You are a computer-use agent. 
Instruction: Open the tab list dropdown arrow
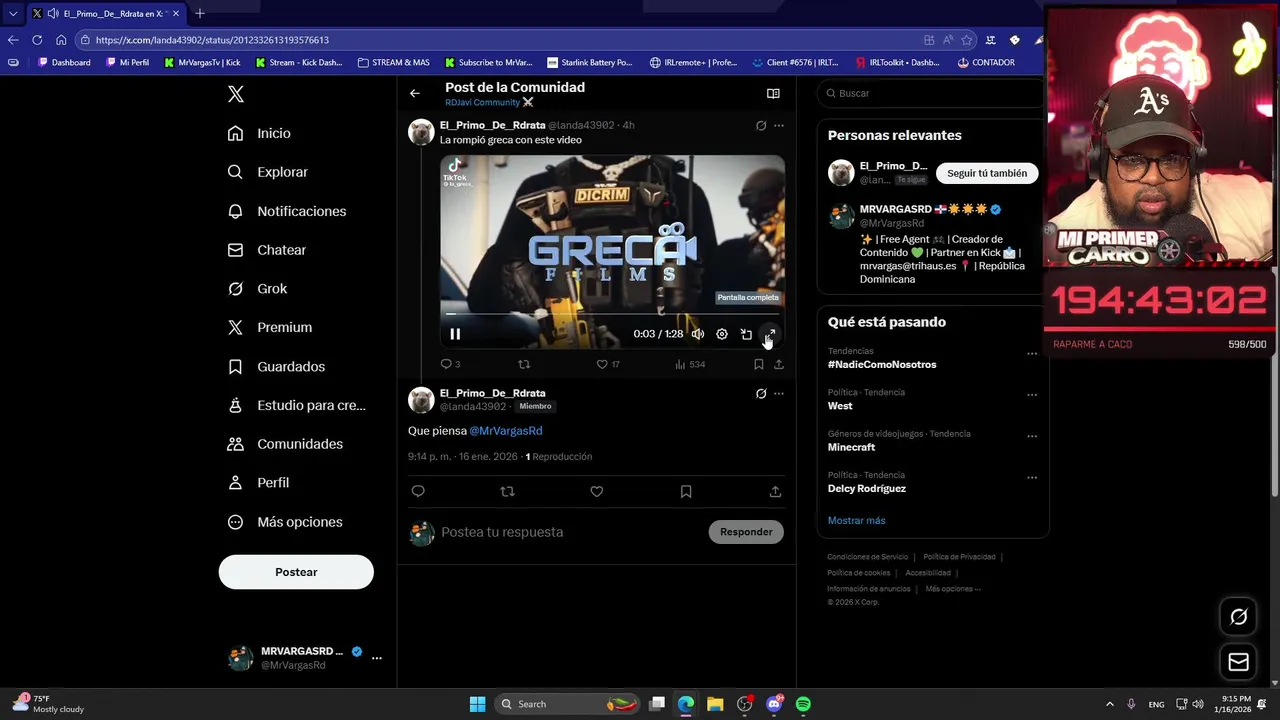click(13, 13)
